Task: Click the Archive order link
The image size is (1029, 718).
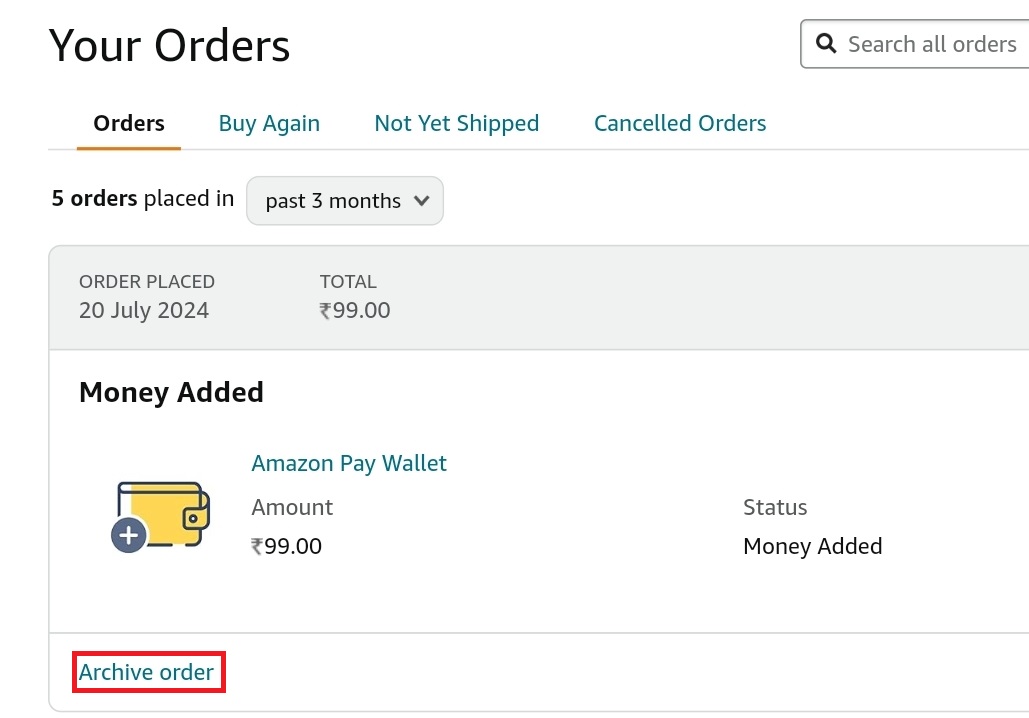Action: click(146, 672)
